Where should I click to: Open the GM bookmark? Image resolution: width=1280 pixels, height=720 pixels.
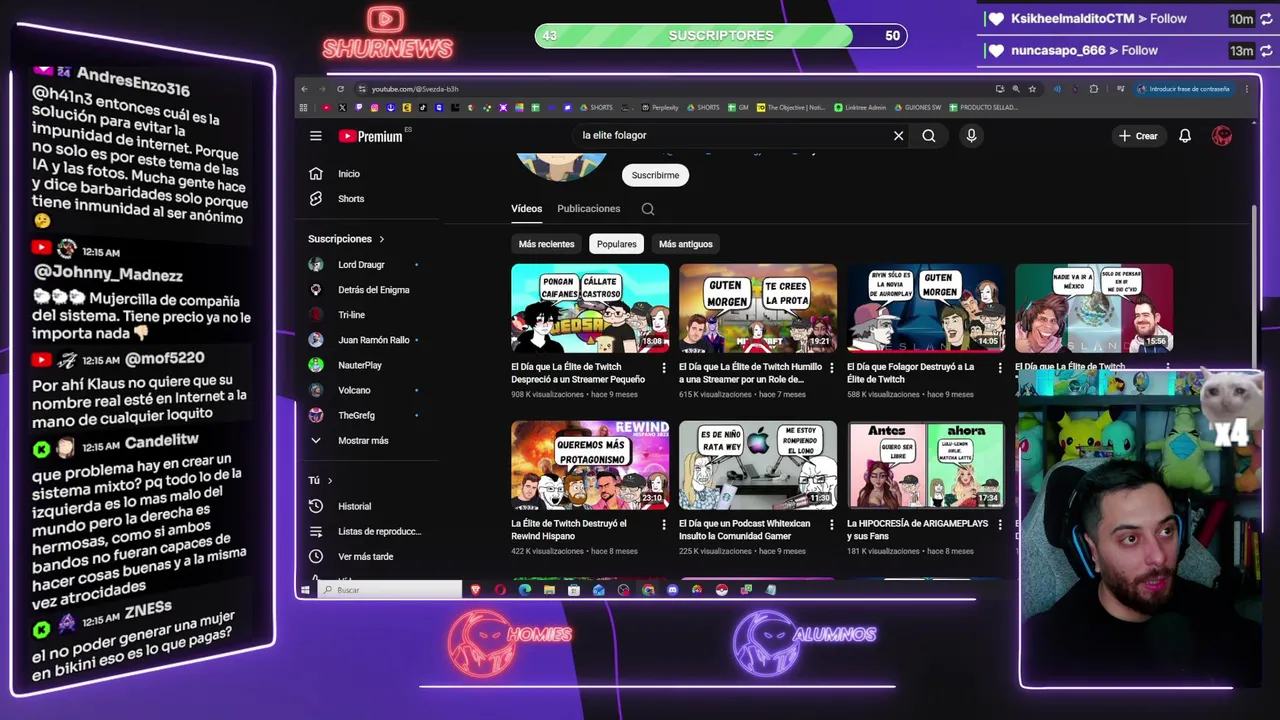click(x=739, y=107)
